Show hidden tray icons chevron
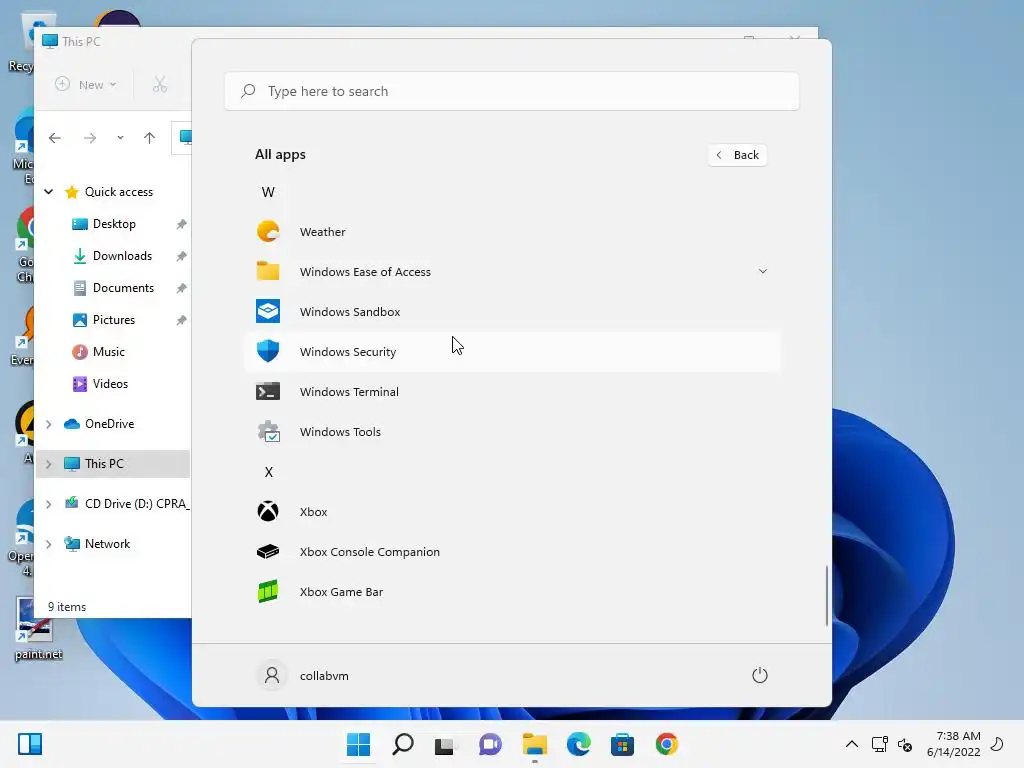The width and height of the screenshot is (1024, 768). pyautogui.click(x=852, y=744)
